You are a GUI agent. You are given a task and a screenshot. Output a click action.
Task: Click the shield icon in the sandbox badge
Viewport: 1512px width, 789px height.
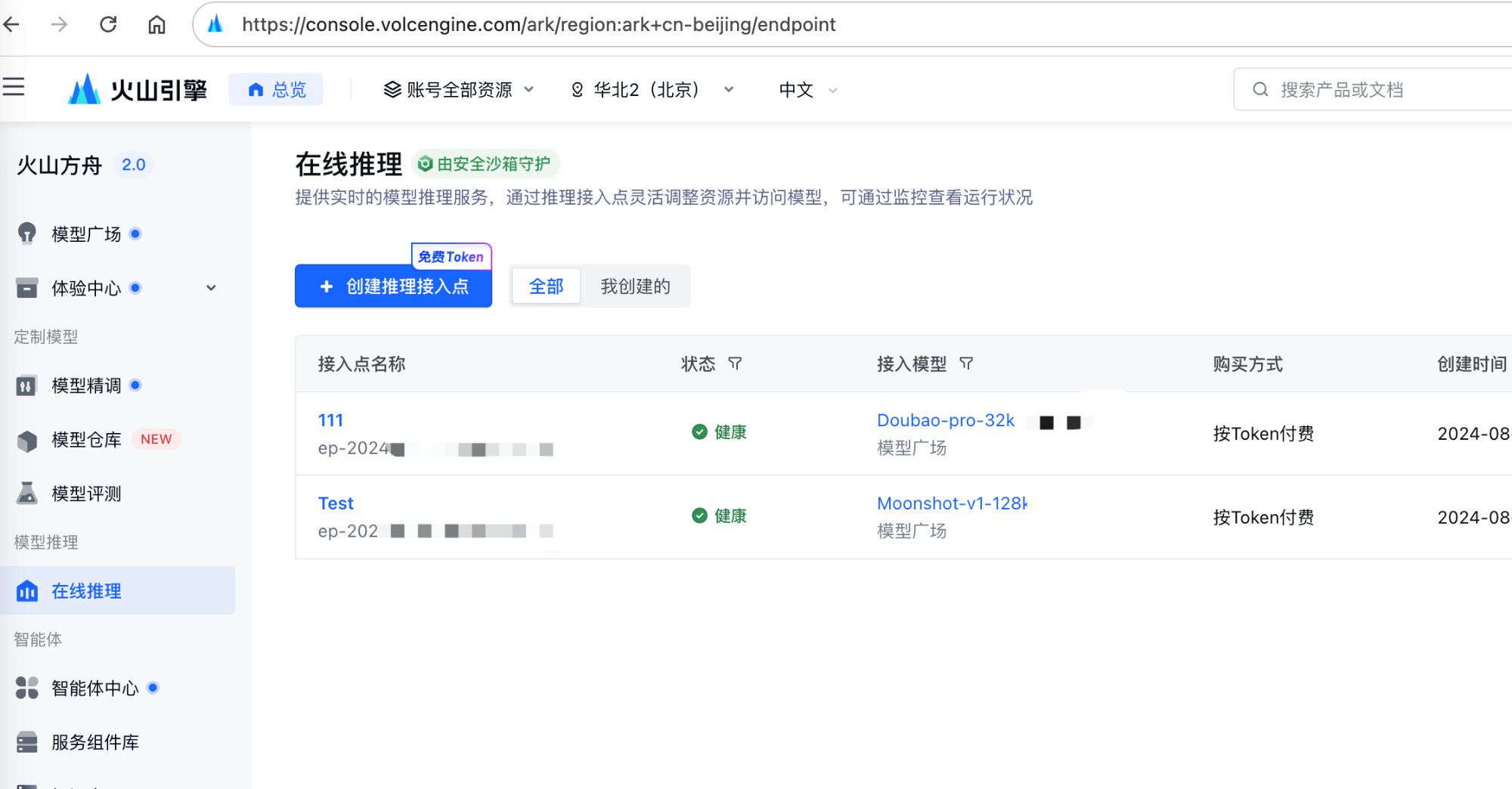(x=425, y=164)
